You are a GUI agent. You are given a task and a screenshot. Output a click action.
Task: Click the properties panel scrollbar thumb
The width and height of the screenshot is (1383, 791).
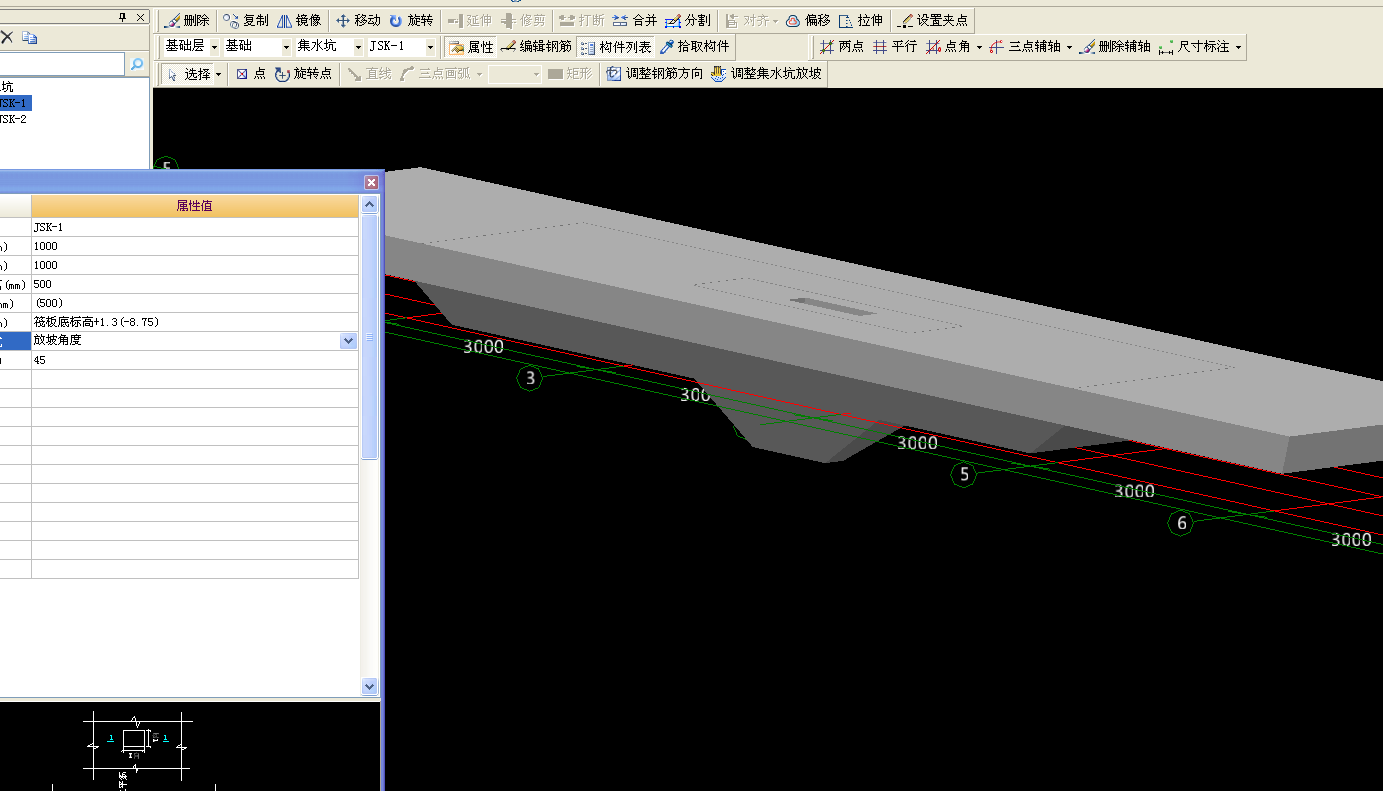pyautogui.click(x=369, y=337)
